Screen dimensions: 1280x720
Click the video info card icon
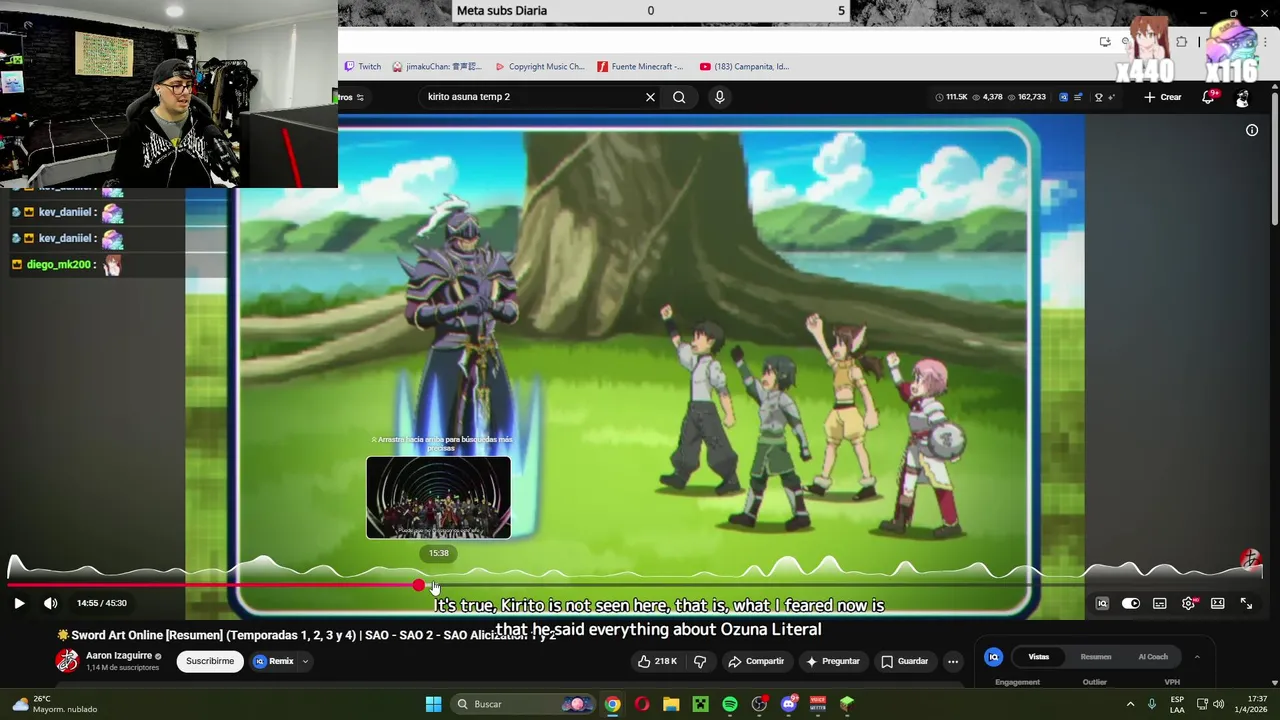point(1252,130)
